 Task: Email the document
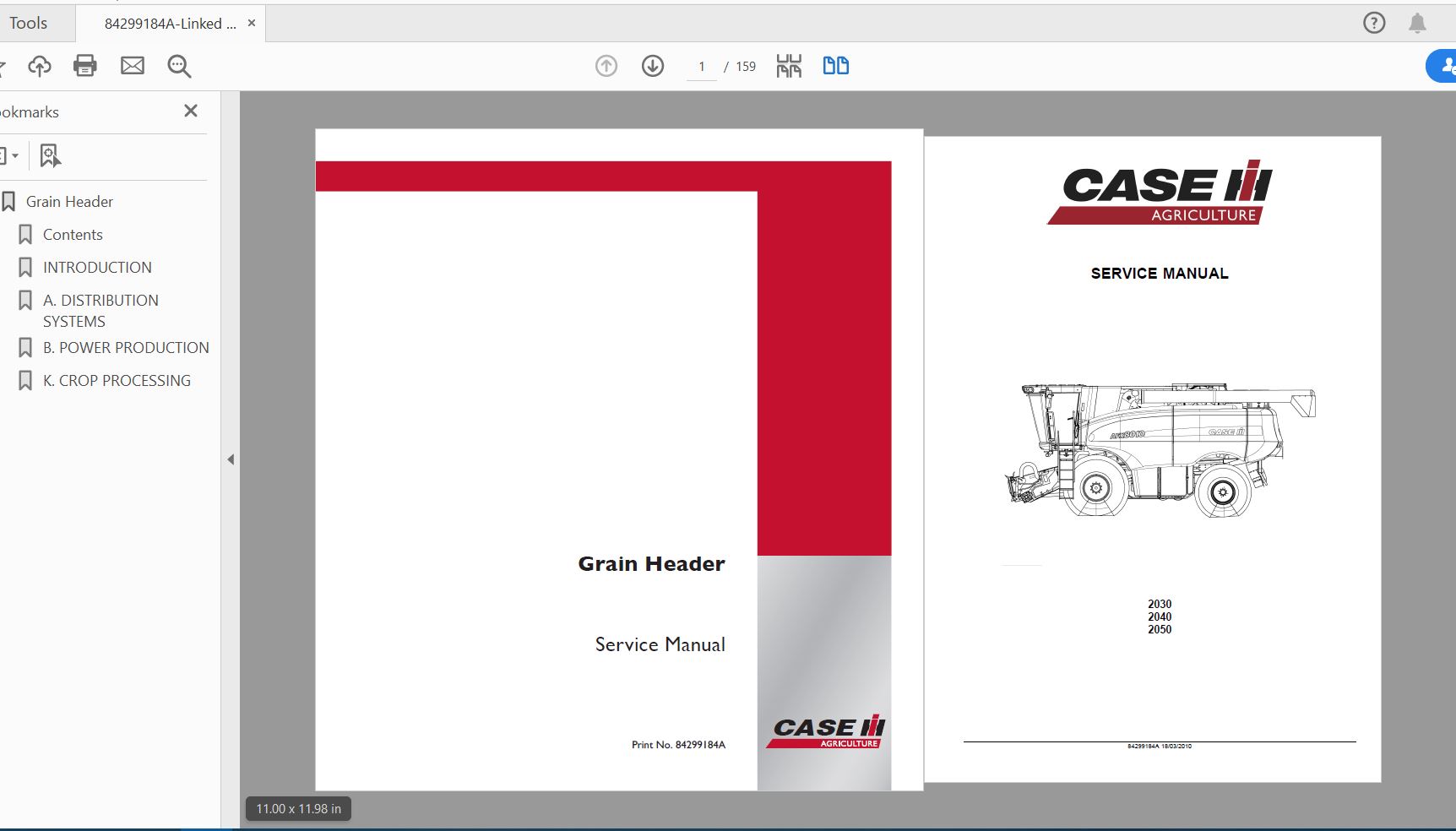pyautogui.click(x=132, y=66)
